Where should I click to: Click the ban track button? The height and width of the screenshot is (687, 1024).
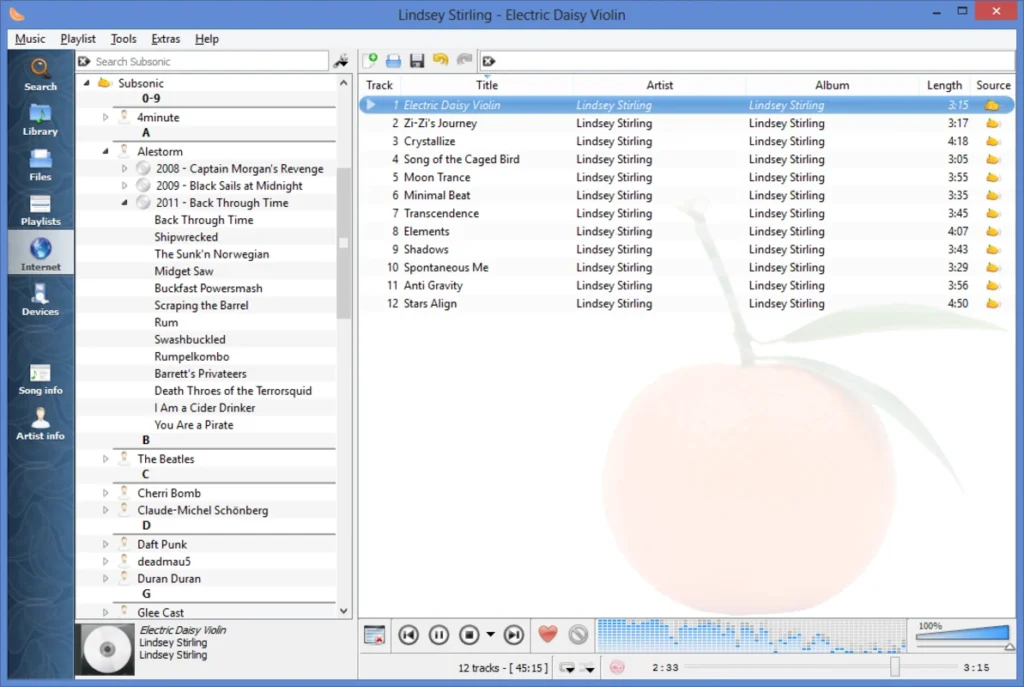(x=578, y=634)
